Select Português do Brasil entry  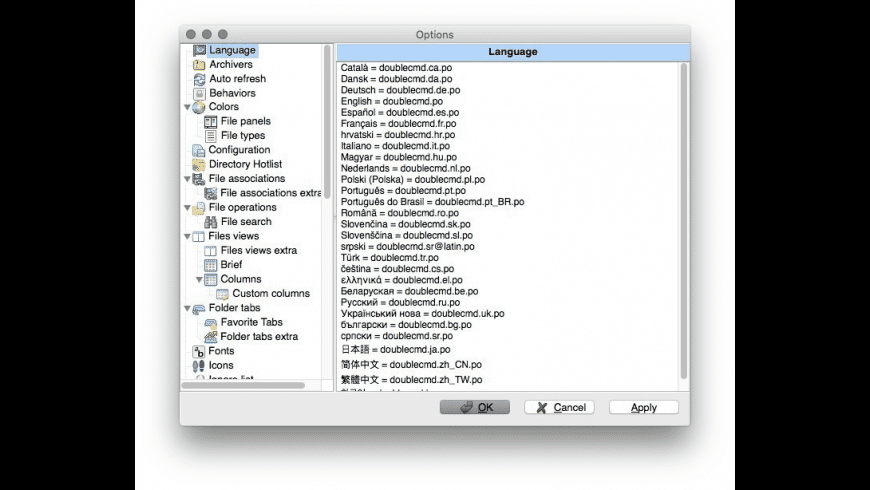432,201
